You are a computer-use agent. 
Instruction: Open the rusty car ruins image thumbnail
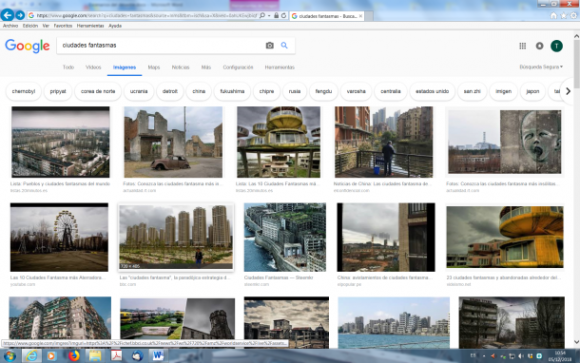click(173, 142)
